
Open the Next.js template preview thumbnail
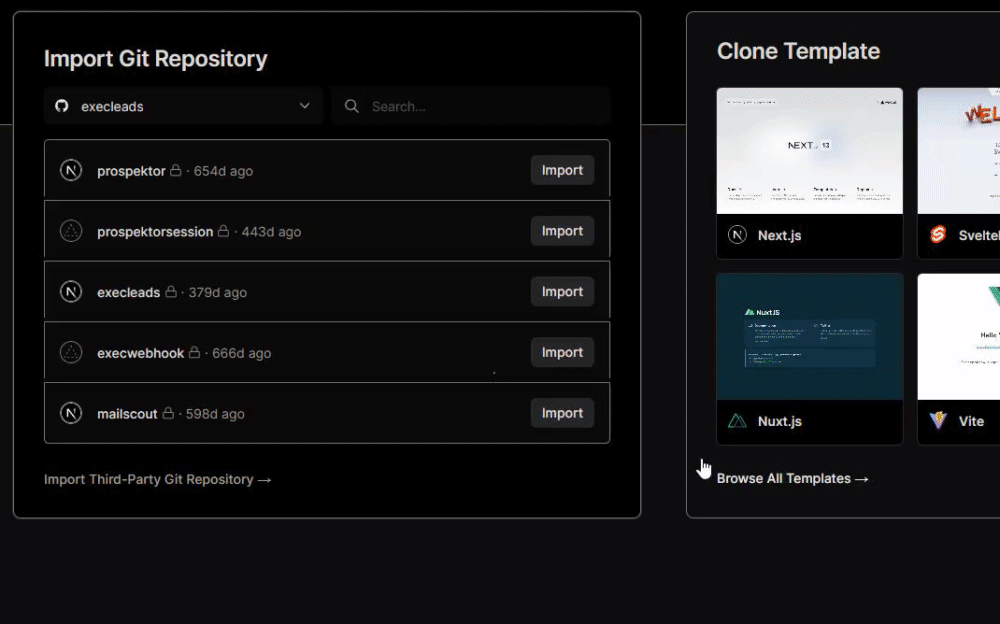pyautogui.click(x=810, y=151)
